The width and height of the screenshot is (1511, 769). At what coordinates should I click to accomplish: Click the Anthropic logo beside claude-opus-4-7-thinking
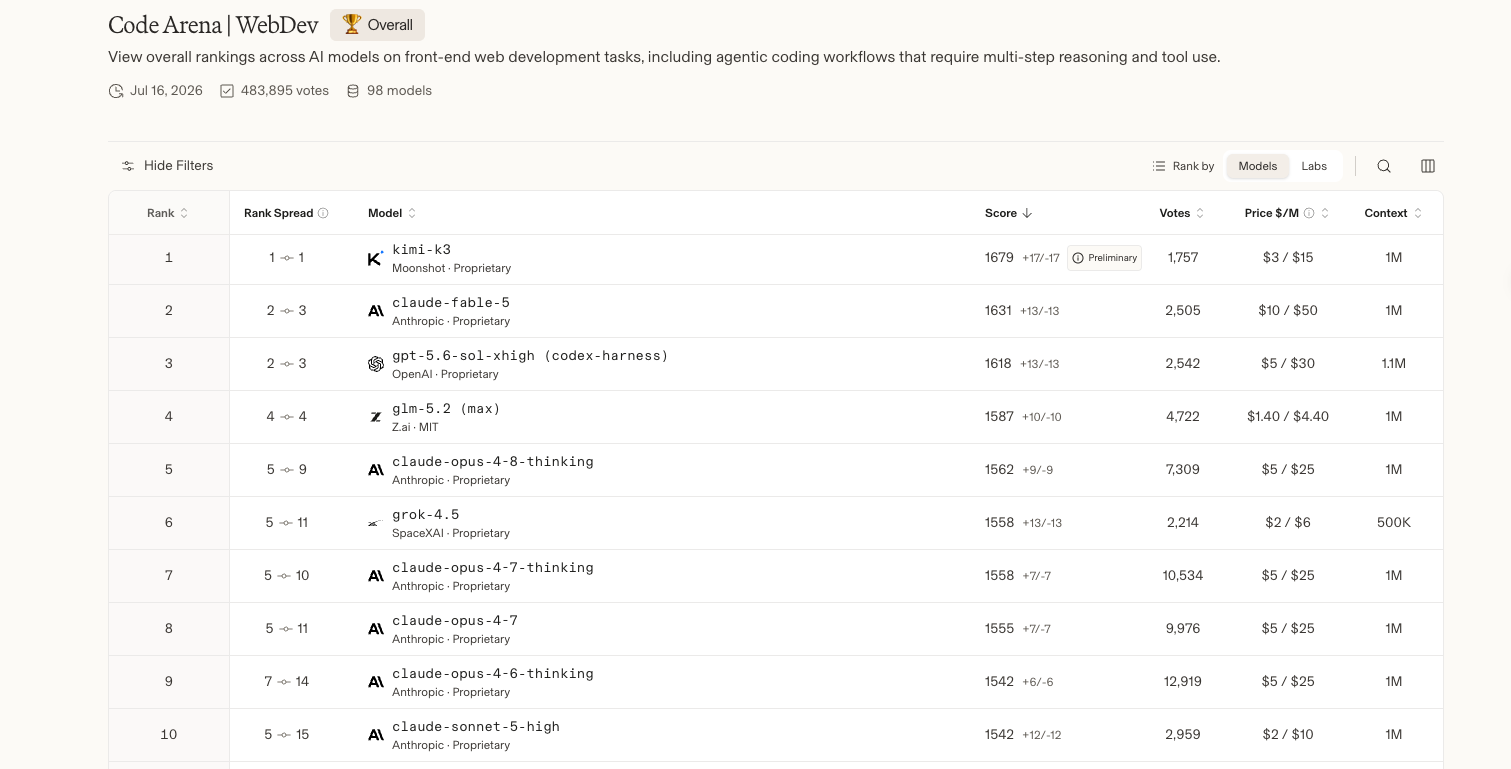pyautogui.click(x=376, y=576)
